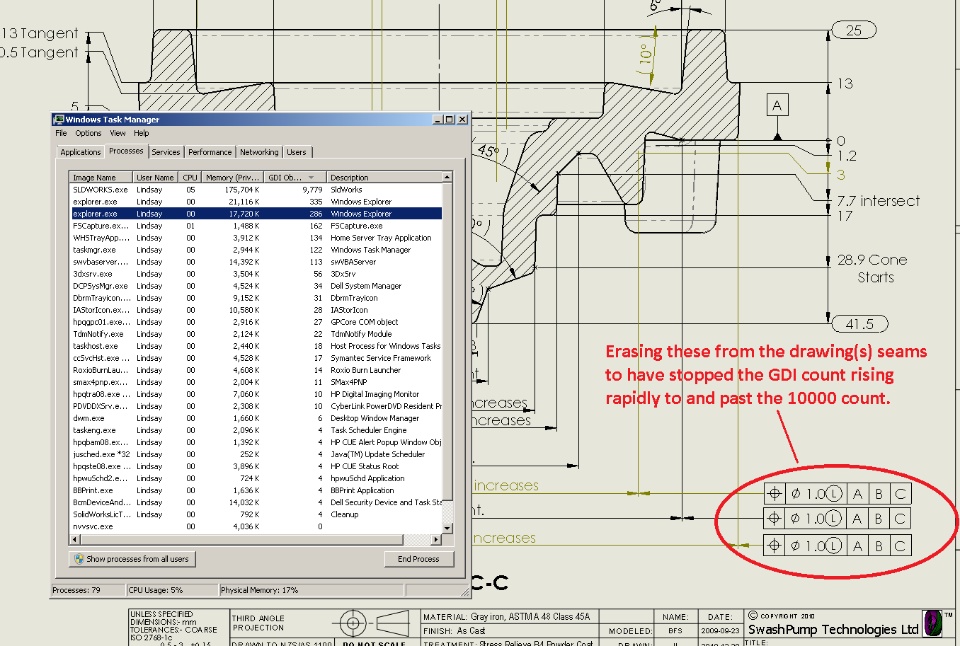The width and height of the screenshot is (960, 646).
Task: Select the TdmNotify.exe process row
Action: (255, 334)
